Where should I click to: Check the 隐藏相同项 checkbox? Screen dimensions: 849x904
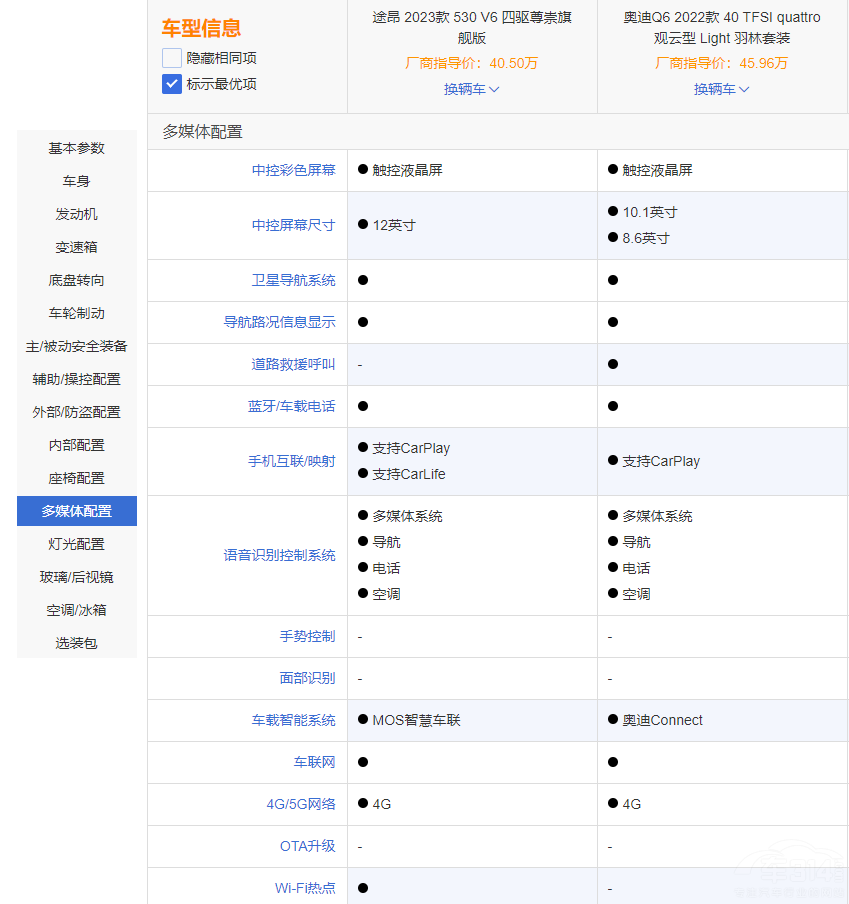tap(172, 58)
